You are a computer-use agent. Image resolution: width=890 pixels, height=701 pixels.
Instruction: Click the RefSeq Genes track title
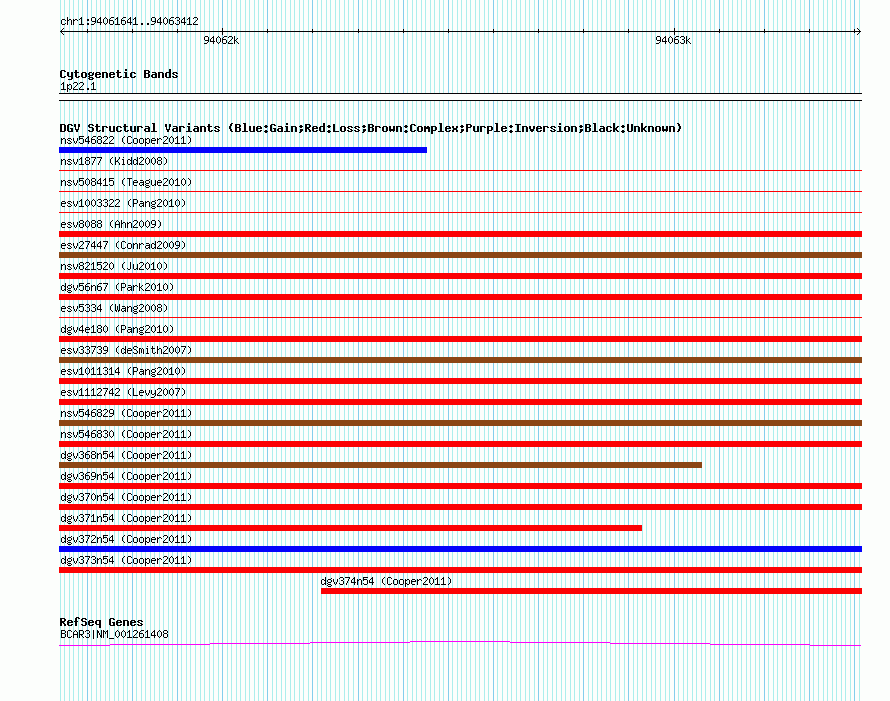click(x=101, y=622)
